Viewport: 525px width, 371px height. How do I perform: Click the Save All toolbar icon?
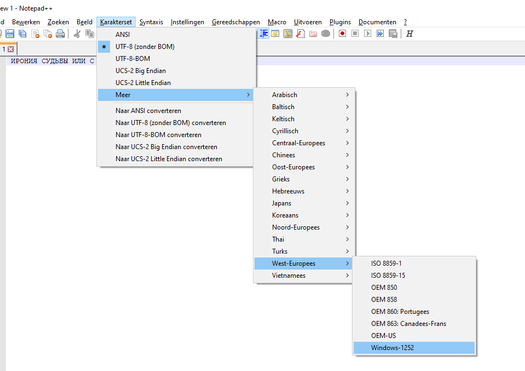click(22, 33)
